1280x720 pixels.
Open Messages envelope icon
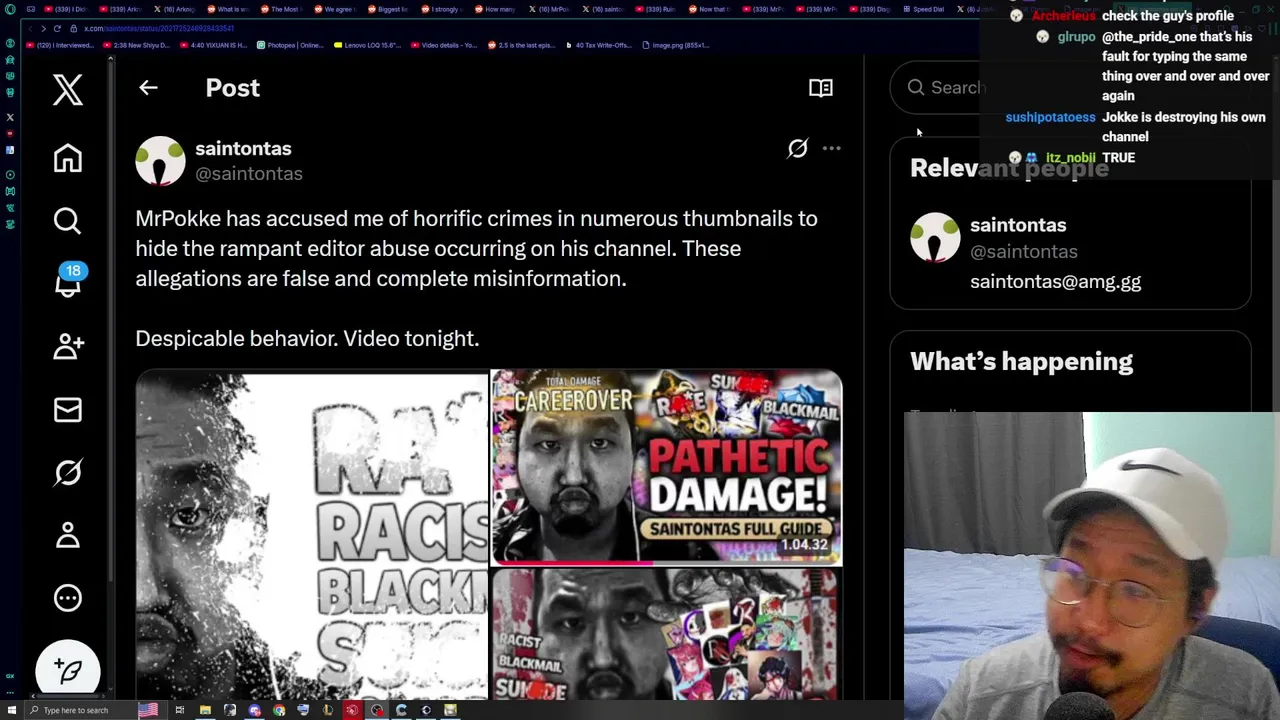click(68, 409)
